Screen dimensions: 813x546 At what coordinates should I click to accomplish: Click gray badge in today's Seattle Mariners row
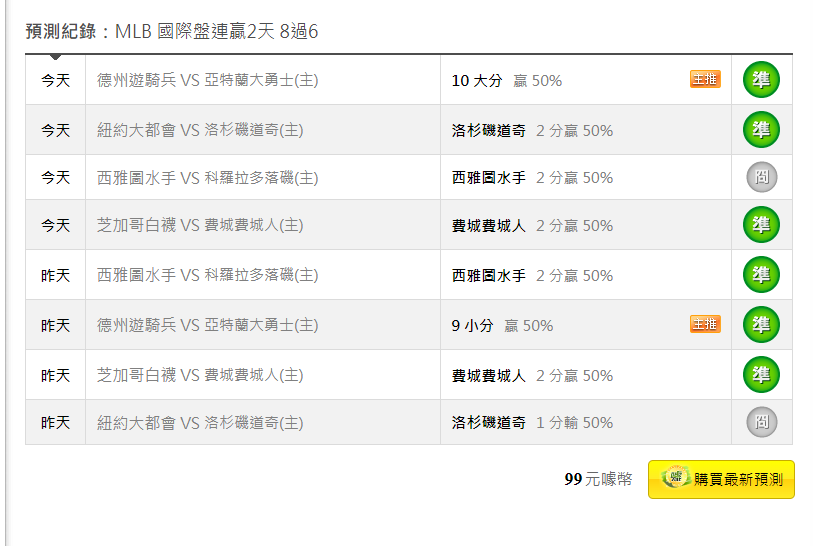tap(762, 177)
